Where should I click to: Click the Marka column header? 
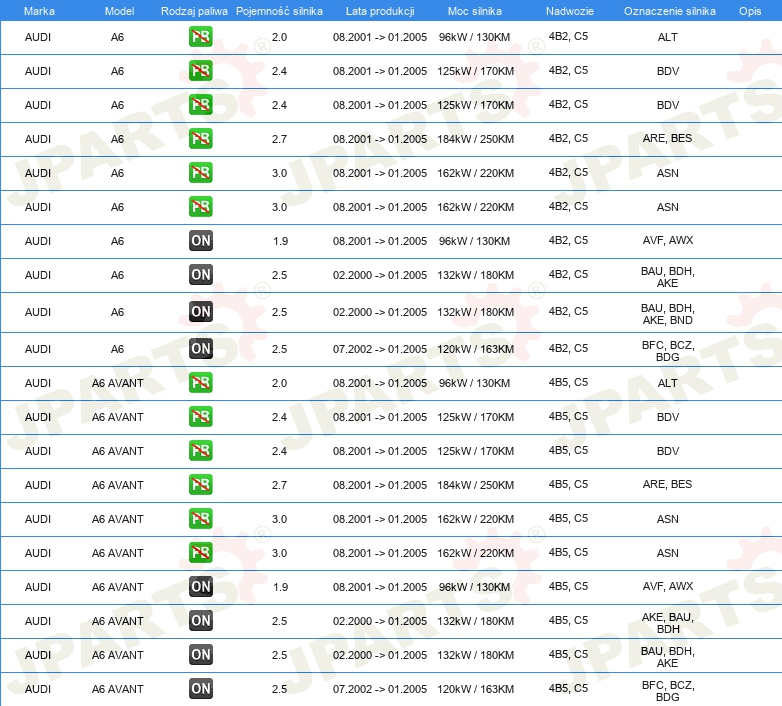[39, 10]
